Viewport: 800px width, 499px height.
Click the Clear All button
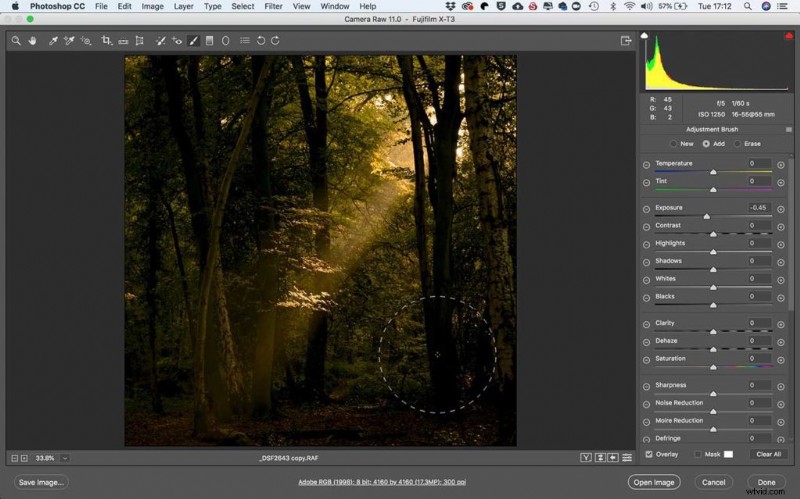(x=768, y=454)
